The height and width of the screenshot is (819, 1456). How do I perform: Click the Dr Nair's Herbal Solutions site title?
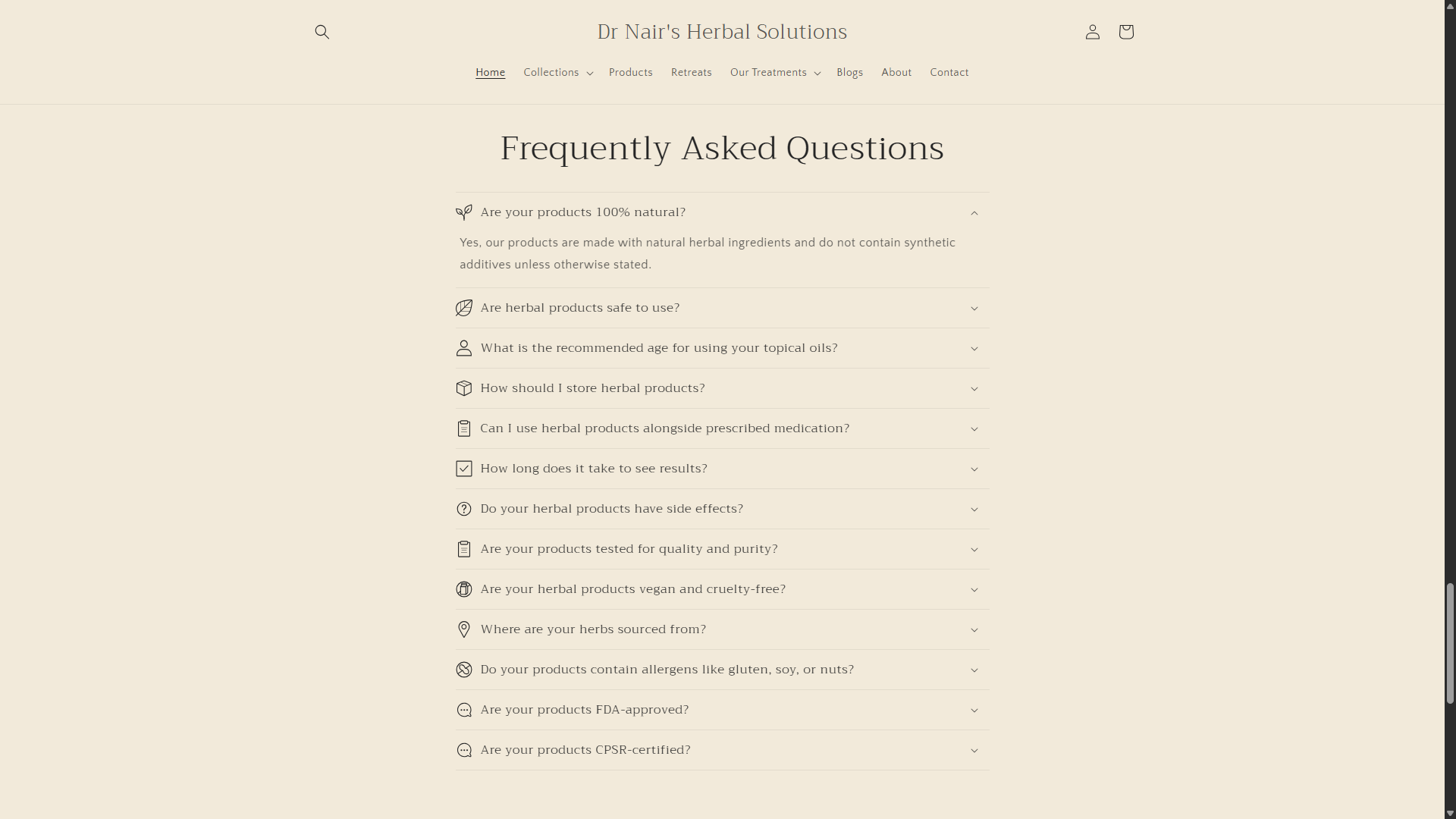(722, 32)
